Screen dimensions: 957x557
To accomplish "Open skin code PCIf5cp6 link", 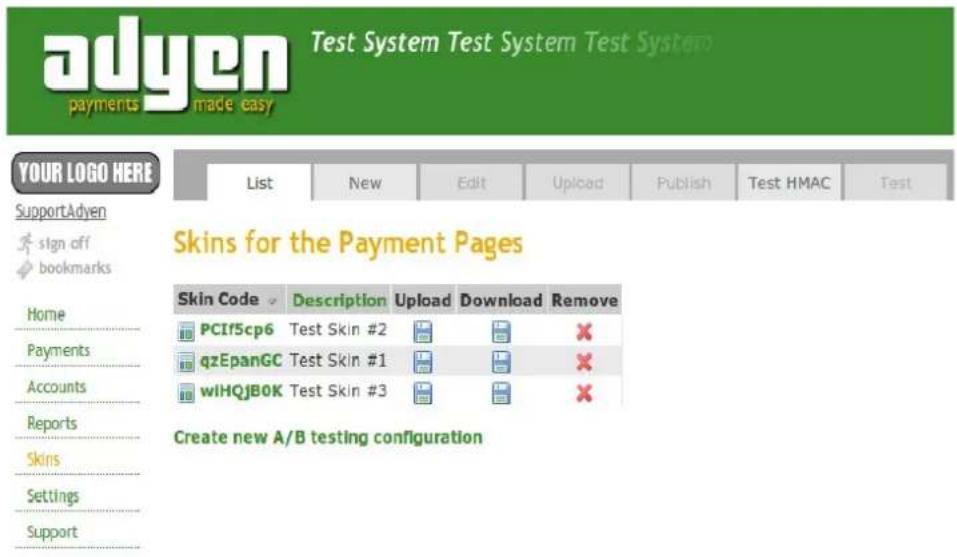I will tap(237, 329).
